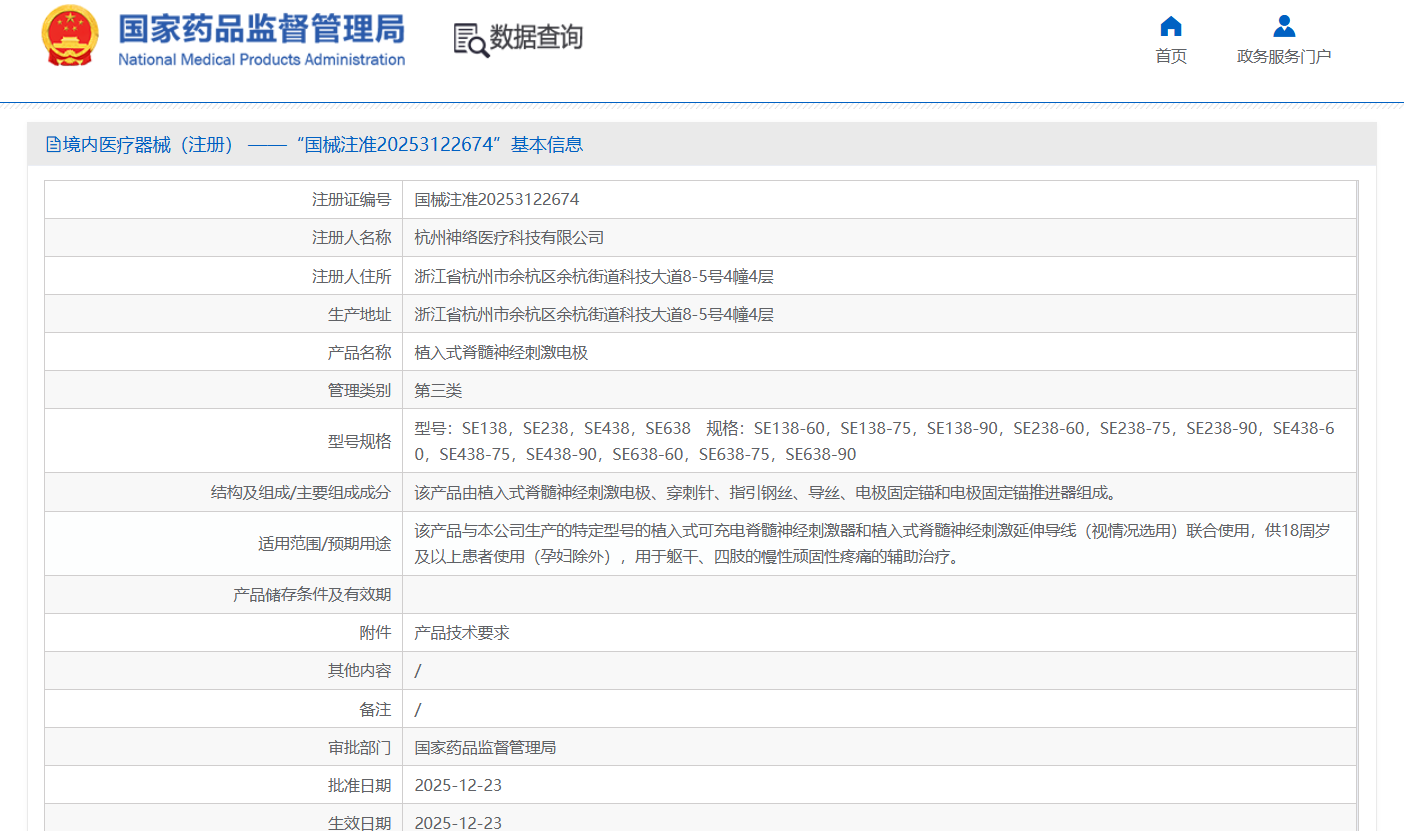Click the 型号规格 model list cell

(x=874, y=441)
